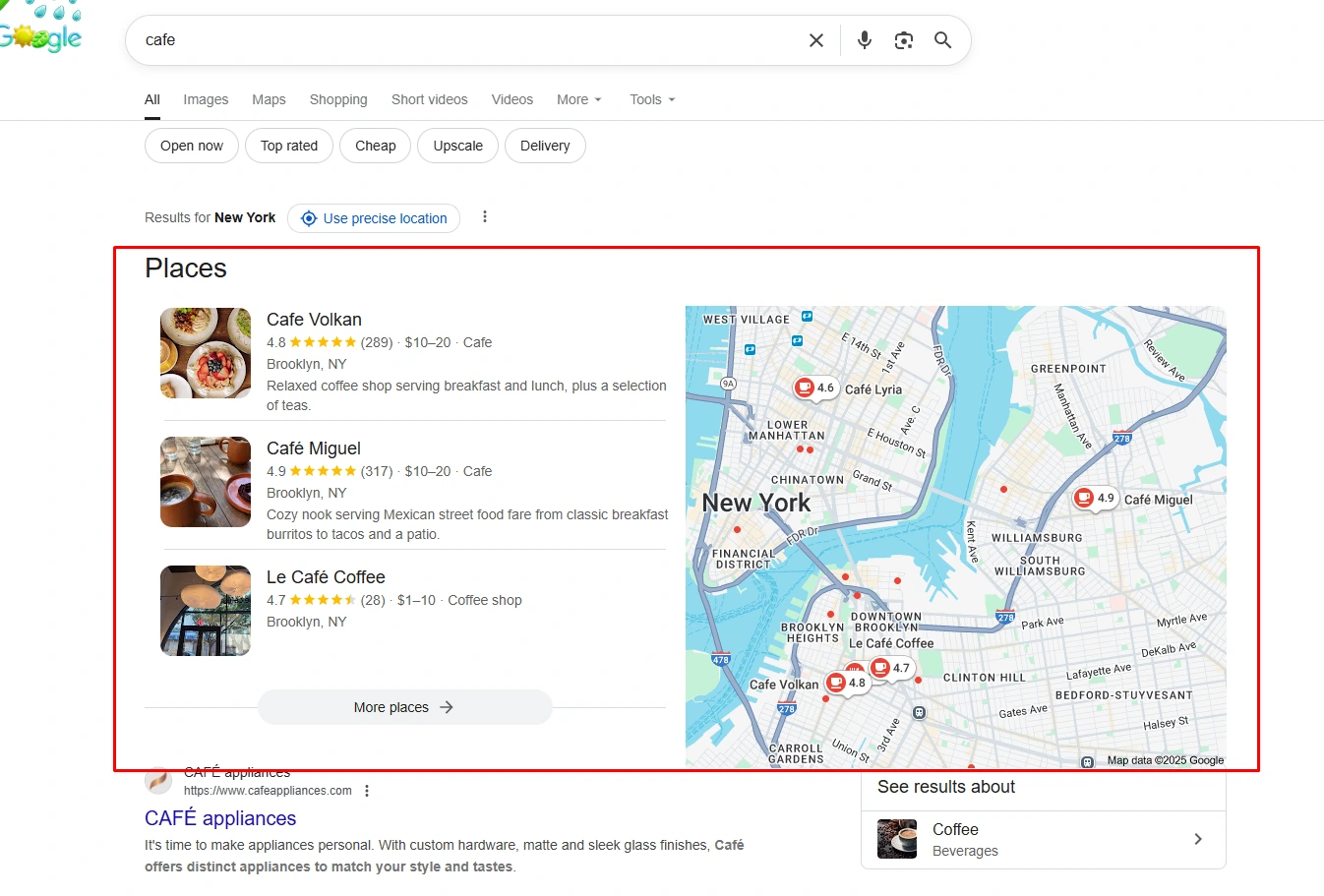Click the magnifying glass search icon
Image resolution: width=1324 pixels, height=896 pixels.
[942, 40]
